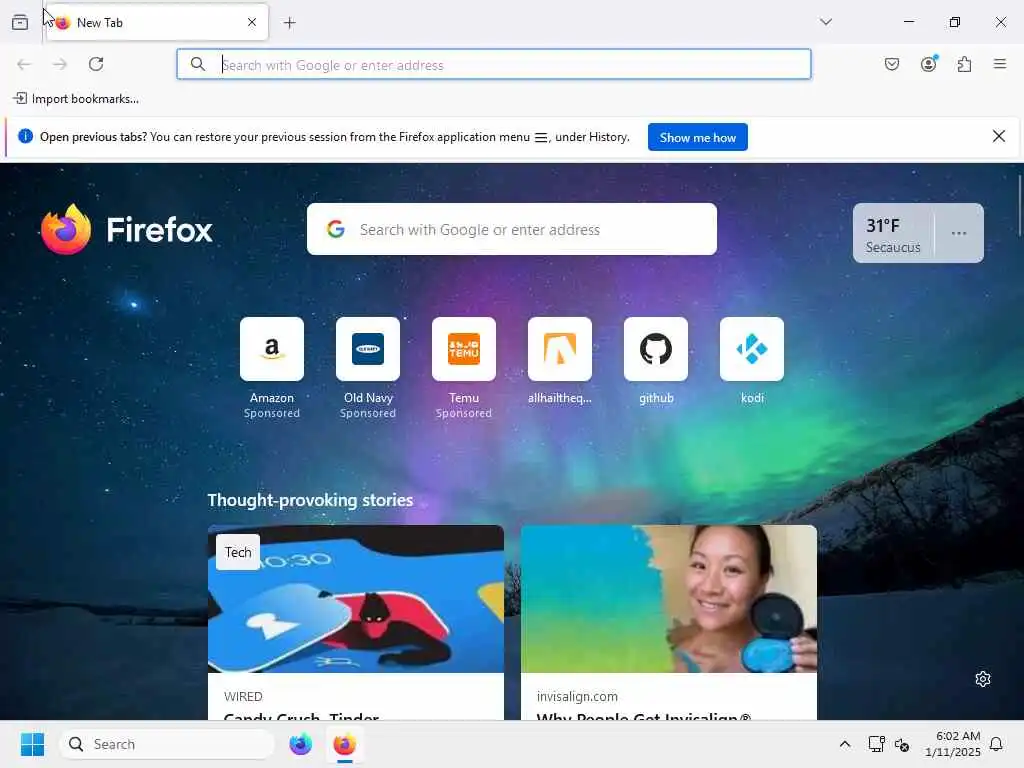Image resolution: width=1024 pixels, height=768 pixels.
Task: Select the New Tab tab
Action: (x=157, y=22)
